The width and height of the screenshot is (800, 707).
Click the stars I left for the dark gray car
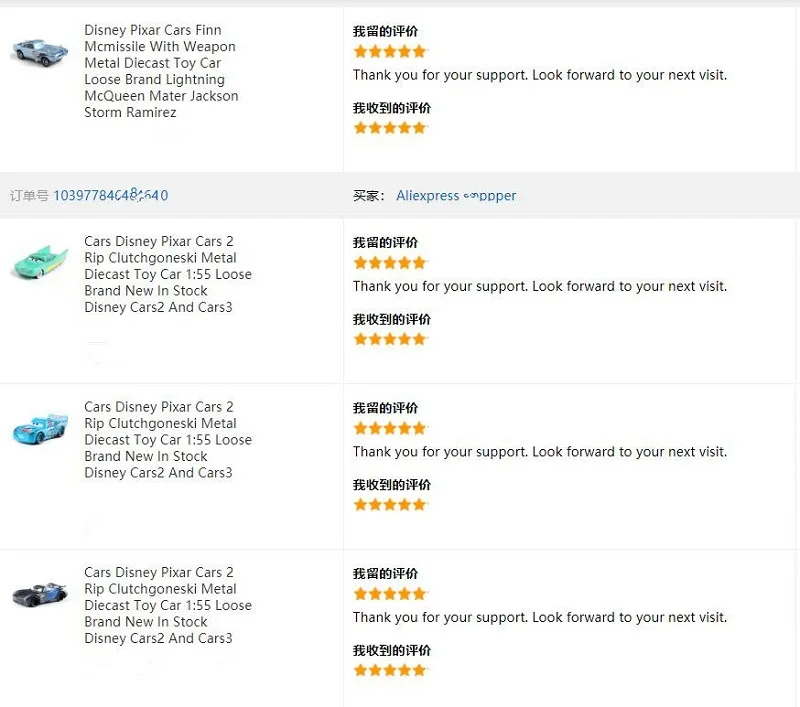click(390, 594)
